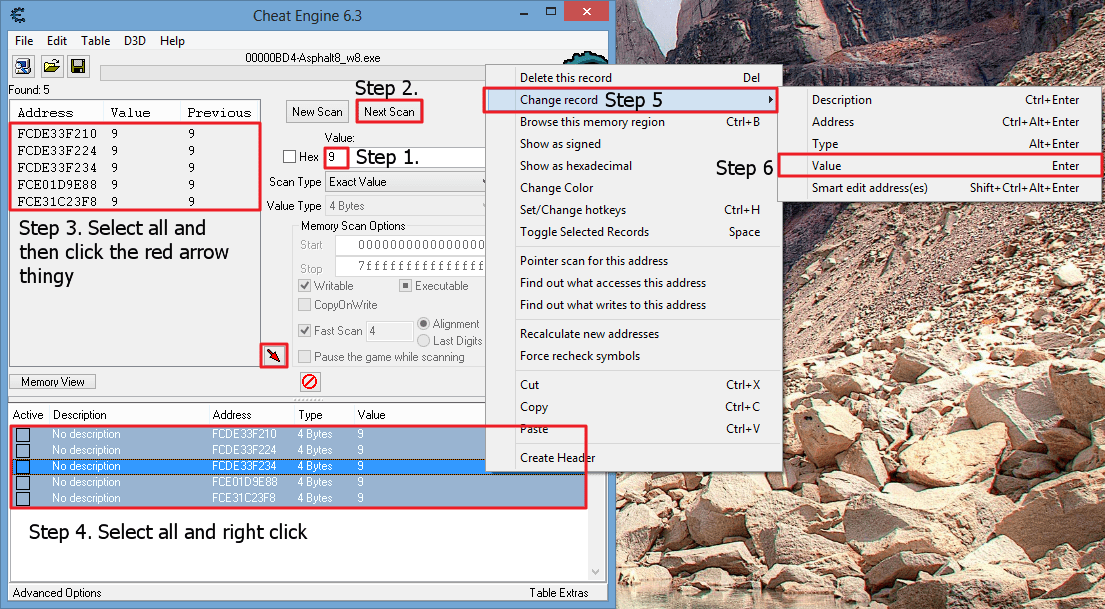Open the Edit menu
The height and width of the screenshot is (609, 1105).
click(x=57, y=41)
